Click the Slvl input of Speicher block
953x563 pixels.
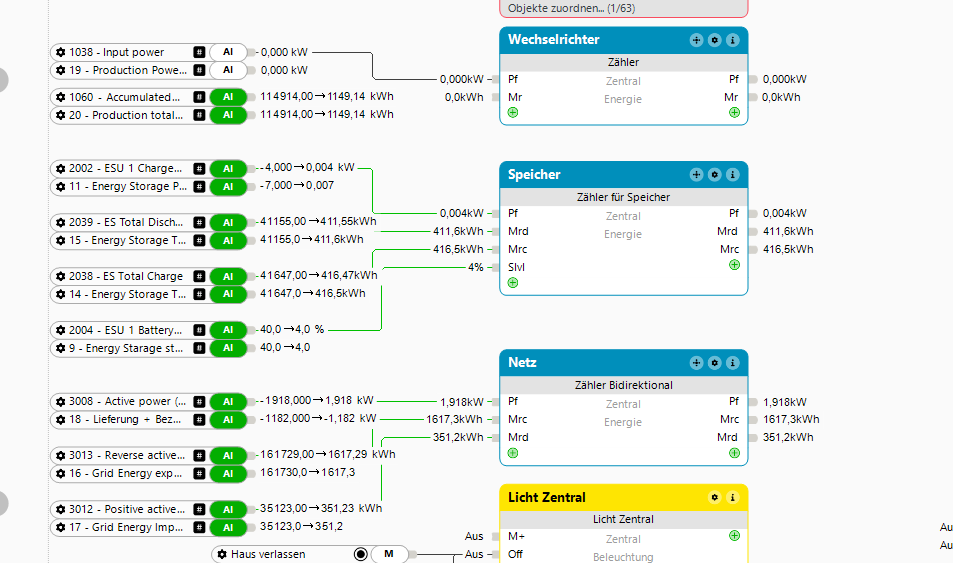[x=516, y=267]
